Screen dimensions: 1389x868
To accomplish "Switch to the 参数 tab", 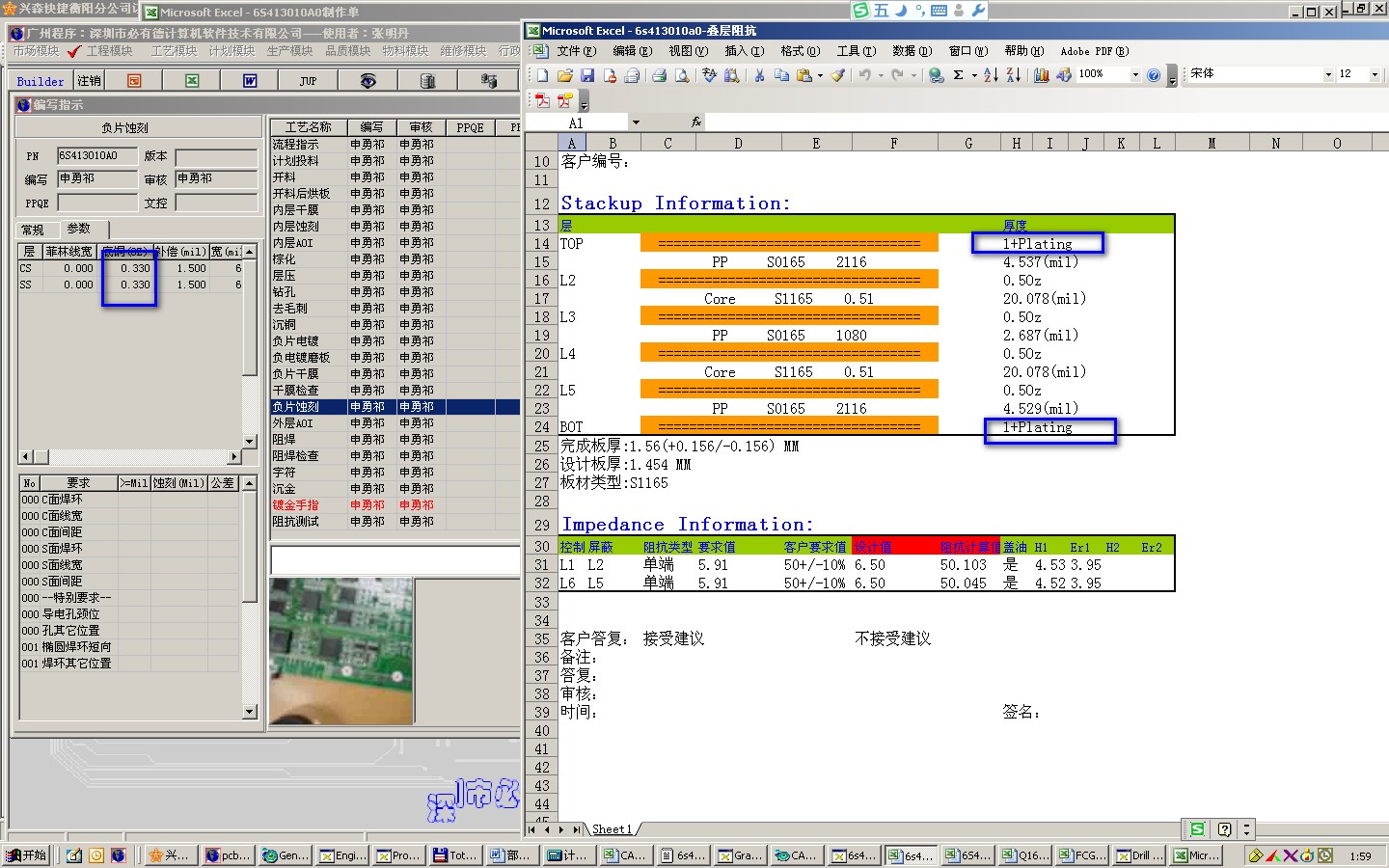I will [x=79, y=229].
